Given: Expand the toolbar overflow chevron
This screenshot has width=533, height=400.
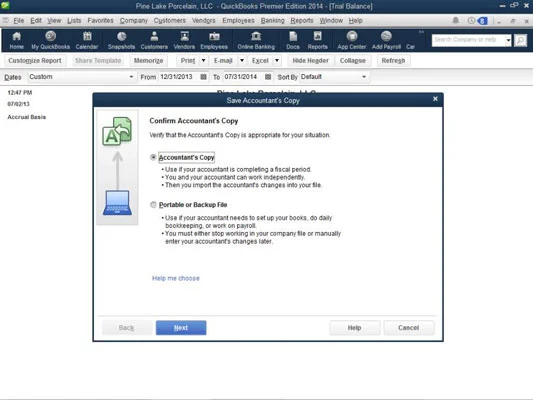Looking at the screenshot, I should point(421,32).
